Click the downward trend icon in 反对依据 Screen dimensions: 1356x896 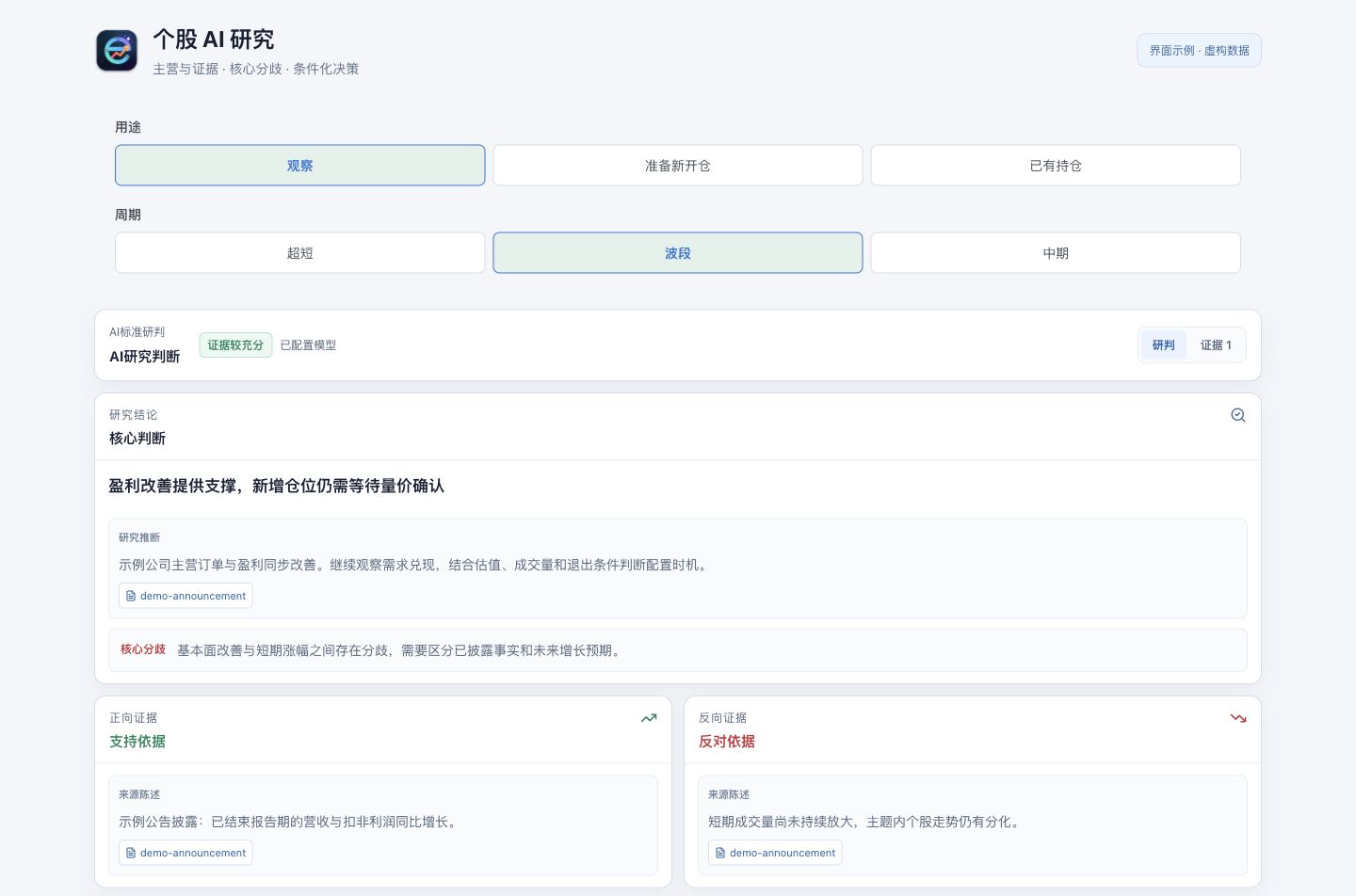coord(1238,718)
